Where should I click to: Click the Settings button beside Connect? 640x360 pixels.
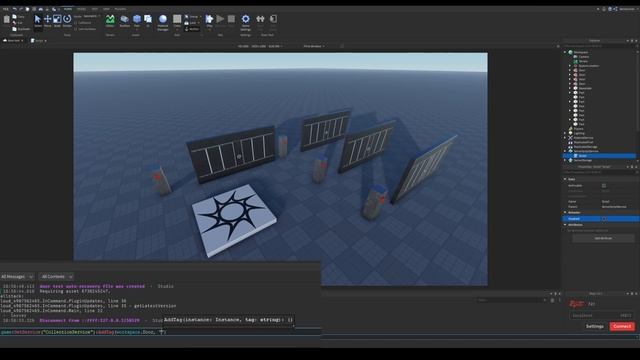[x=595, y=326]
